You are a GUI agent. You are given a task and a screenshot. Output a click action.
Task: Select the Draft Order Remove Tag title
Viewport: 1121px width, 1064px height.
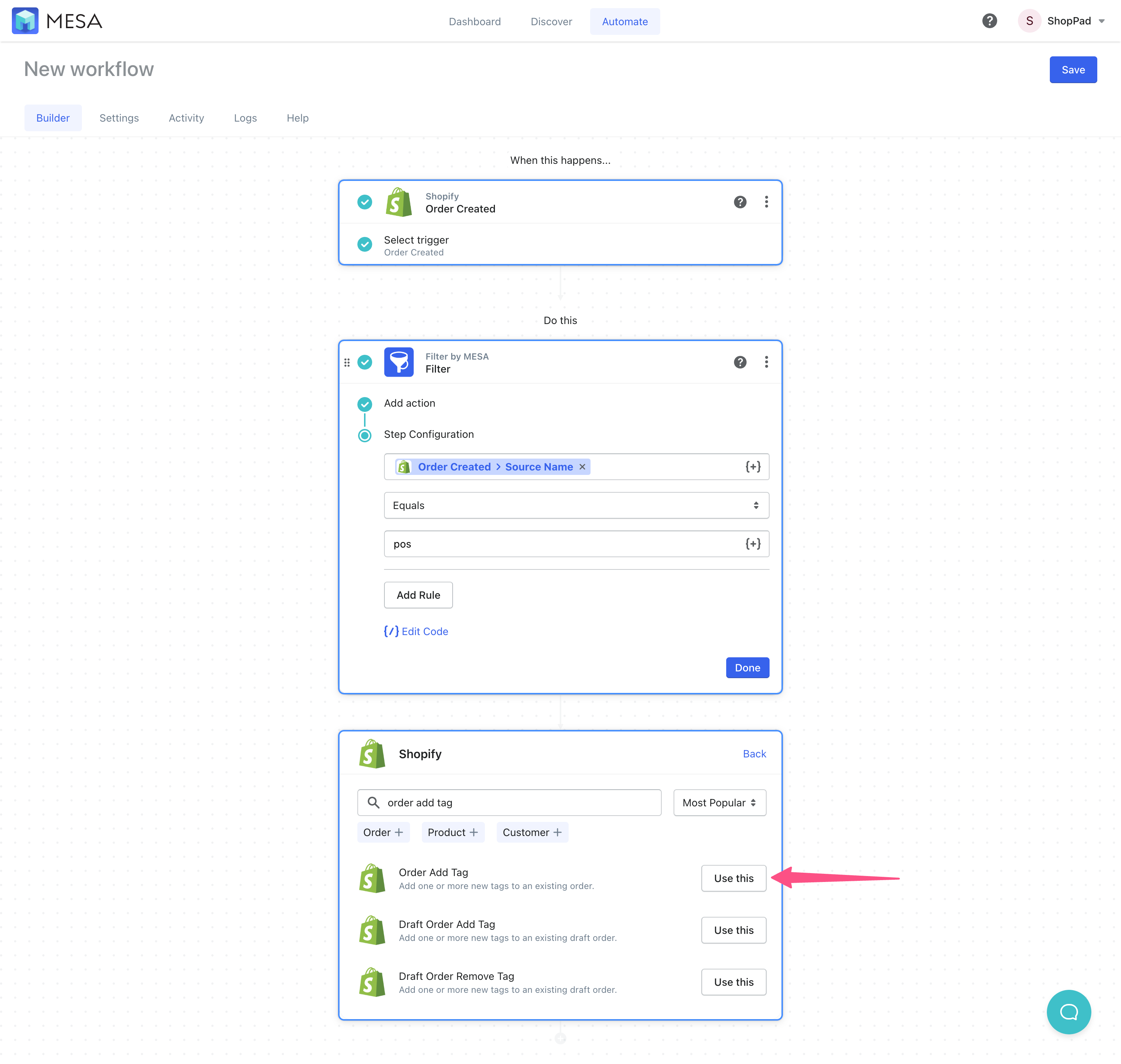click(456, 976)
